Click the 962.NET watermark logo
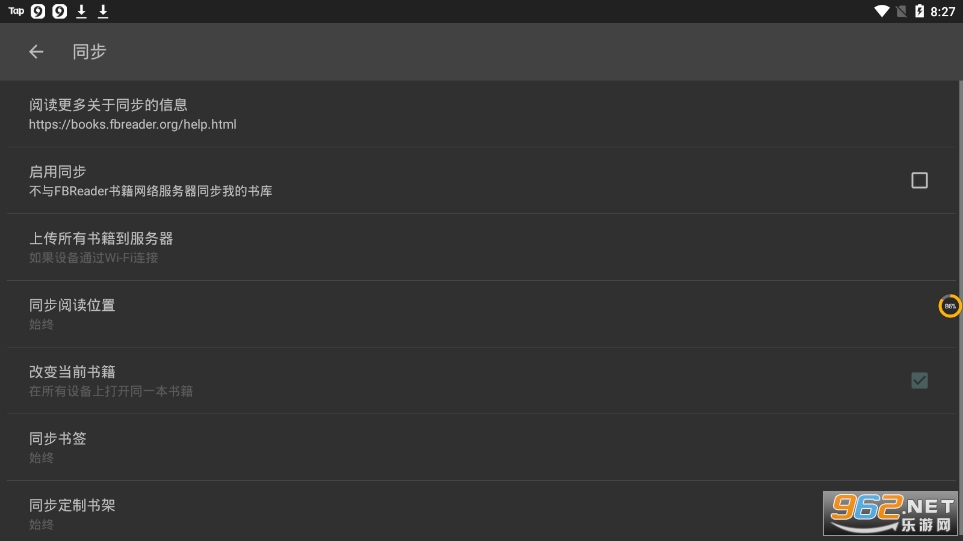The image size is (963, 541). click(889, 514)
